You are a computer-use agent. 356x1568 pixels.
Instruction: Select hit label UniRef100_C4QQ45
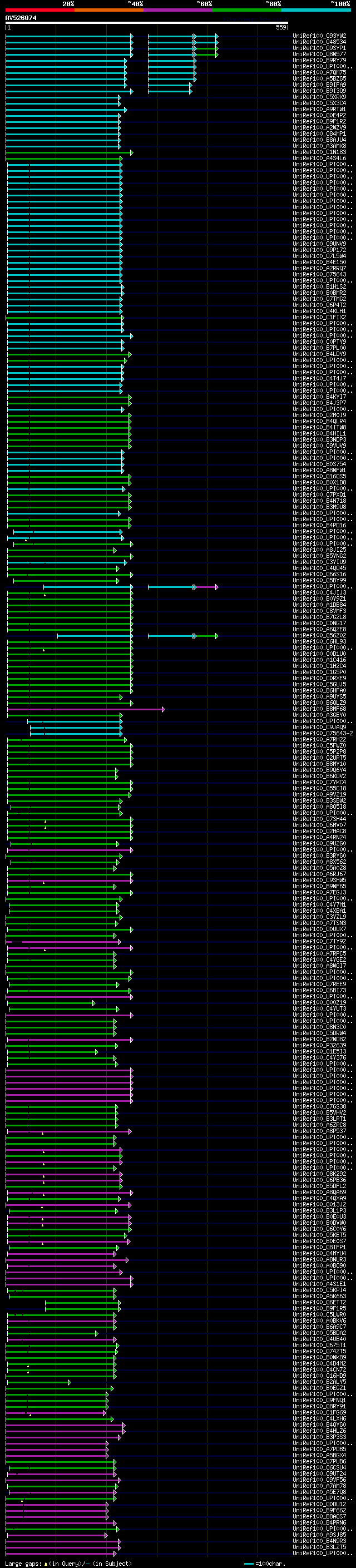319,568
